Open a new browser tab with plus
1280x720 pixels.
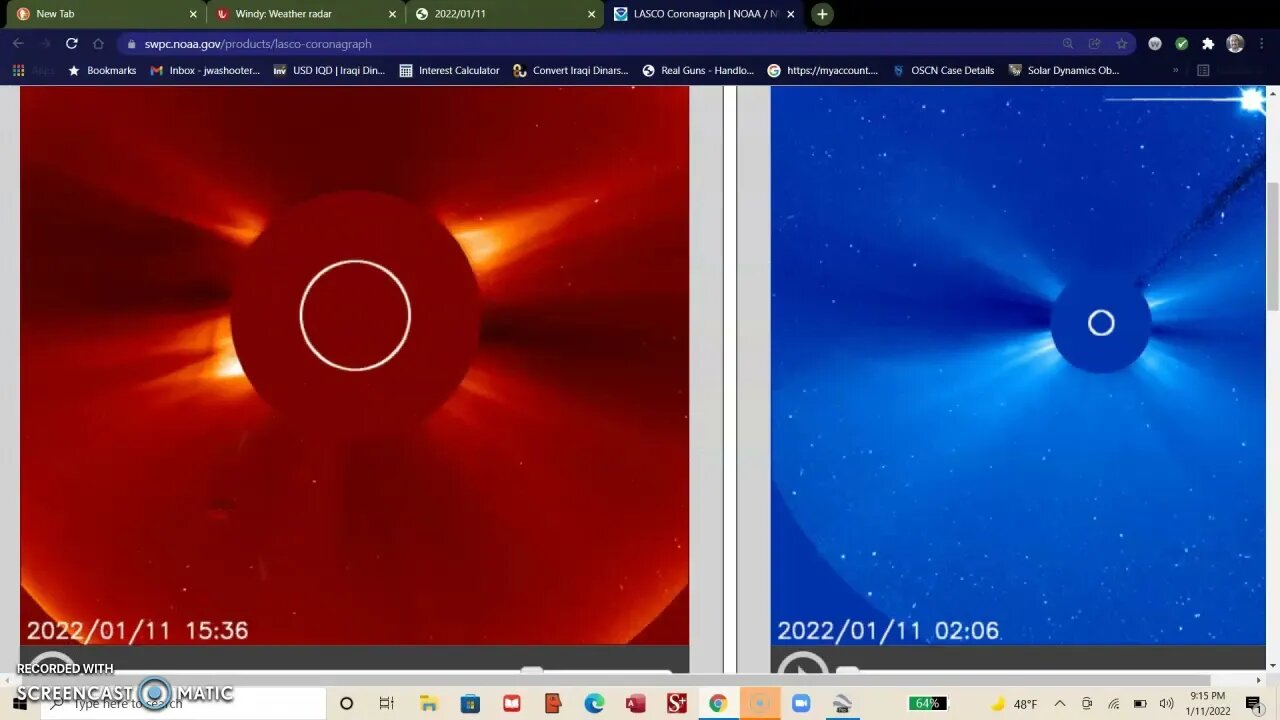click(822, 14)
